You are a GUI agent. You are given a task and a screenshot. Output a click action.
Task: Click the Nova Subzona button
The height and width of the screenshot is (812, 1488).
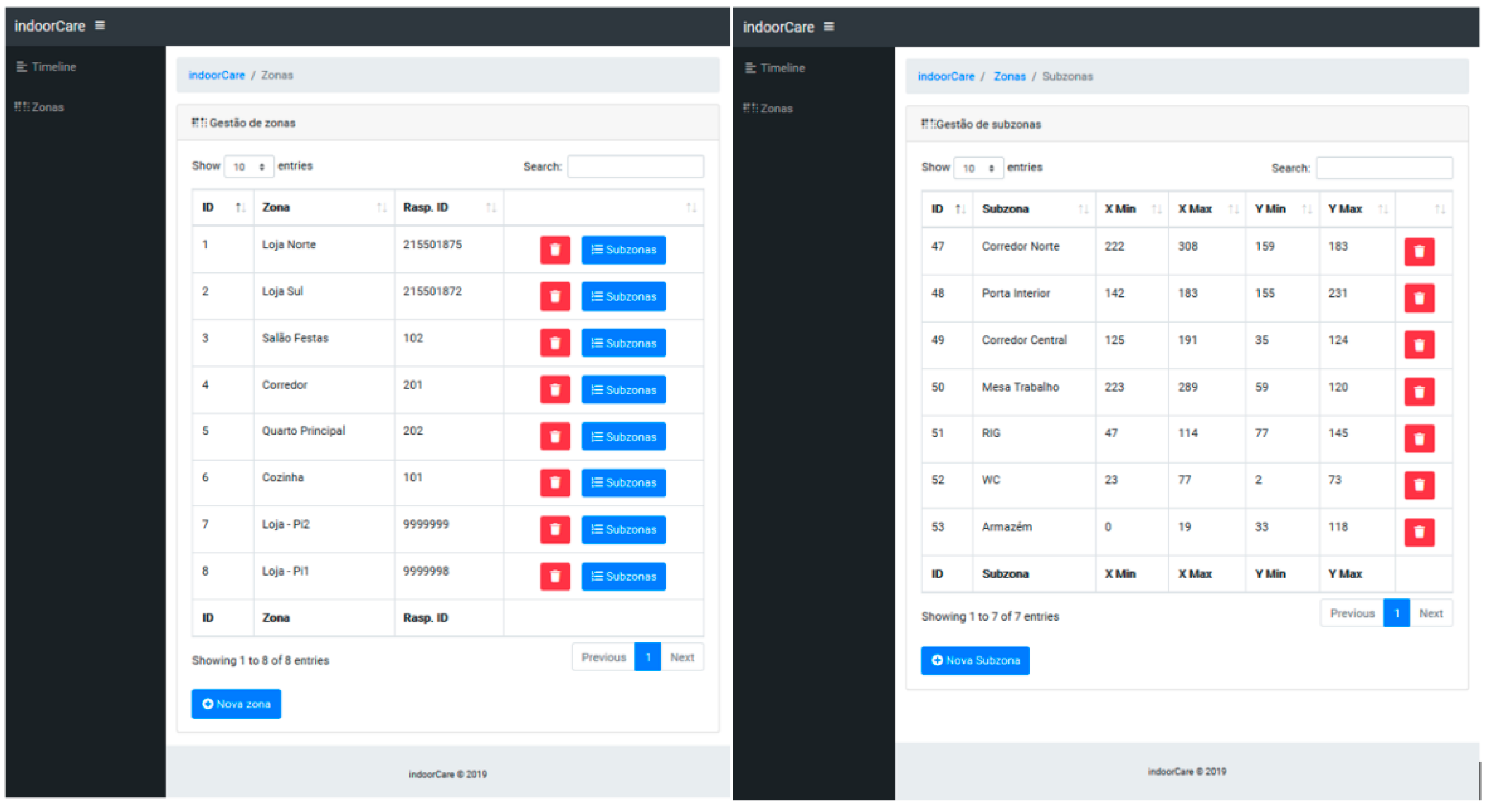tap(975, 660)
